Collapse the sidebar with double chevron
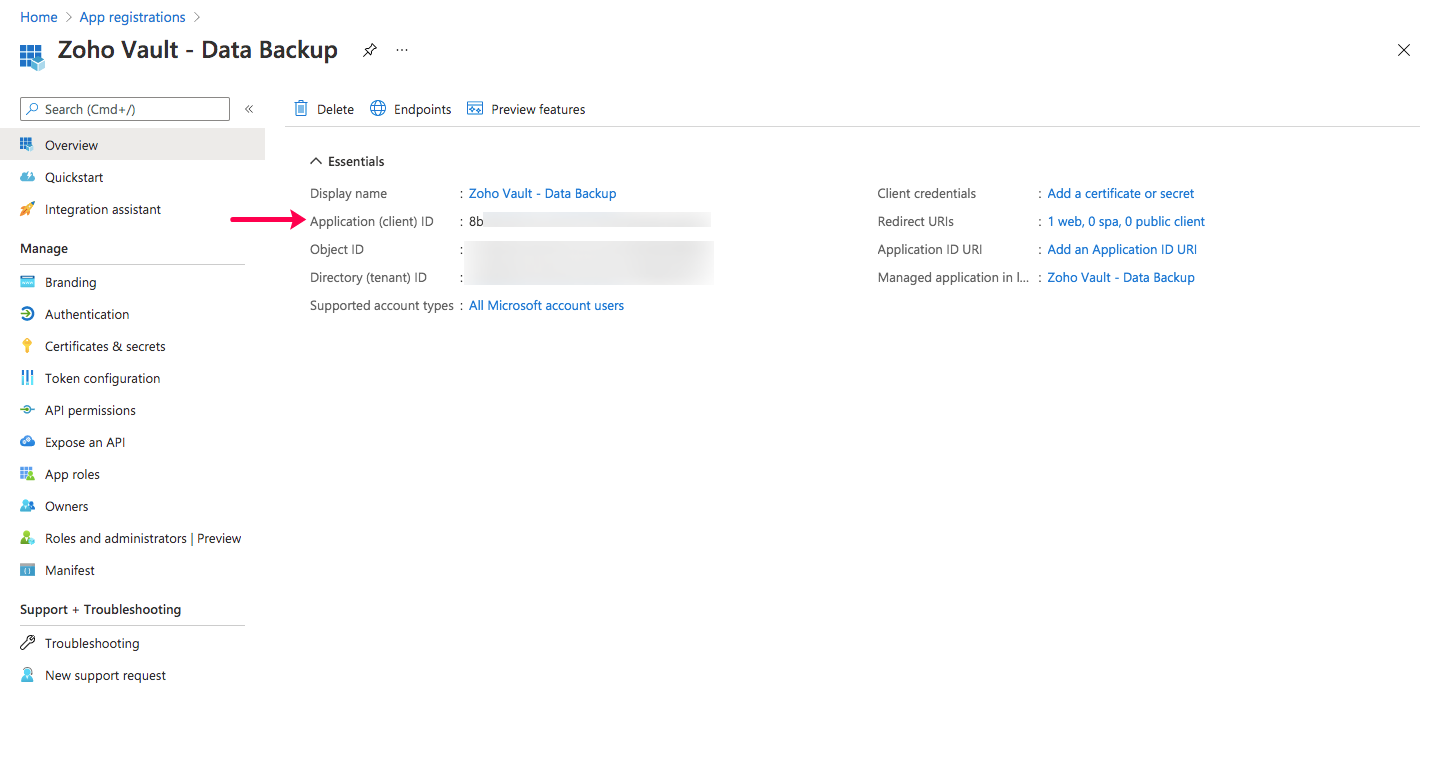Viewport: 1440px width, 779px height. (x=249, y=109)
